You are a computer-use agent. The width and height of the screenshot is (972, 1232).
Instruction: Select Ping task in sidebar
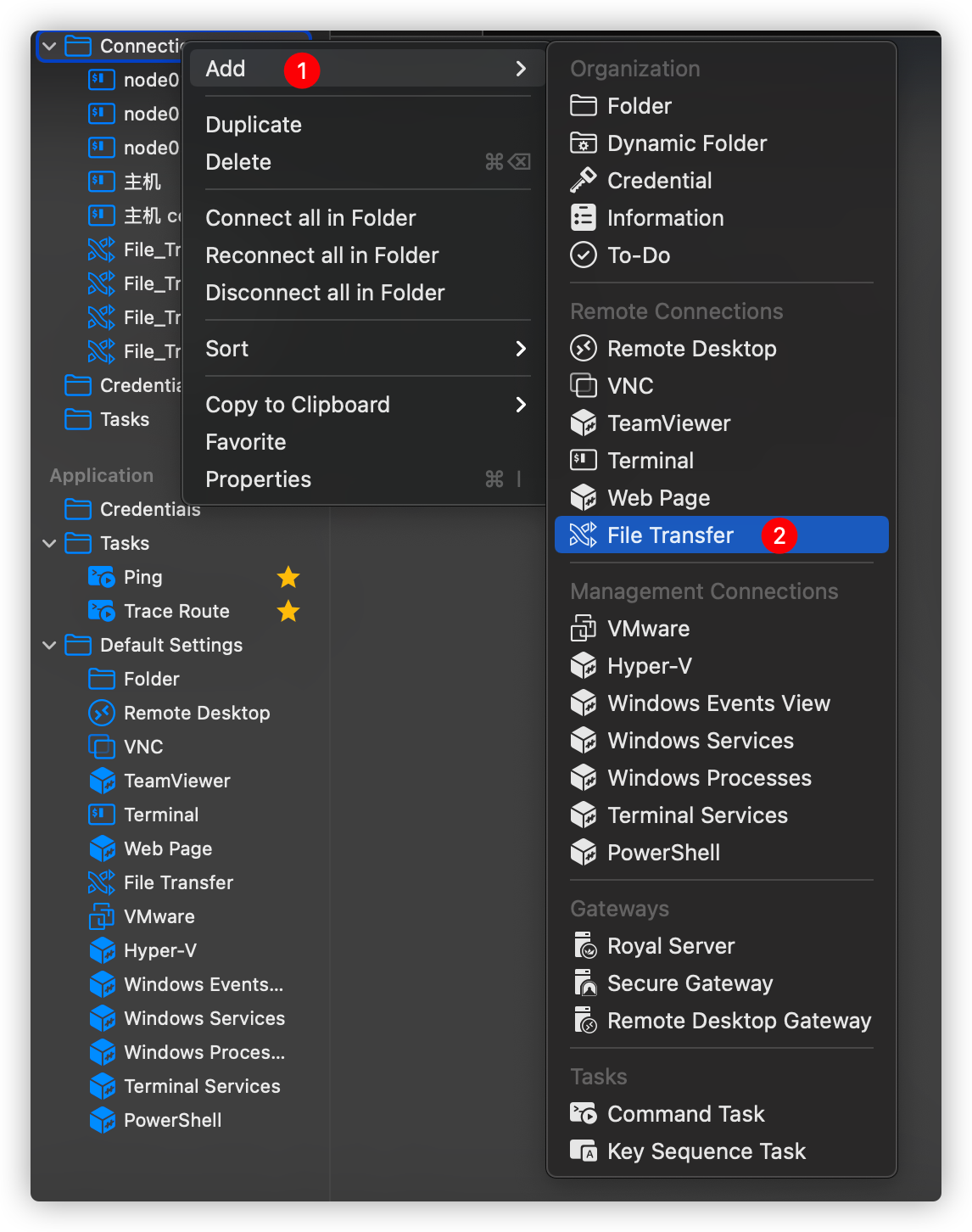(x=142, y=577)
